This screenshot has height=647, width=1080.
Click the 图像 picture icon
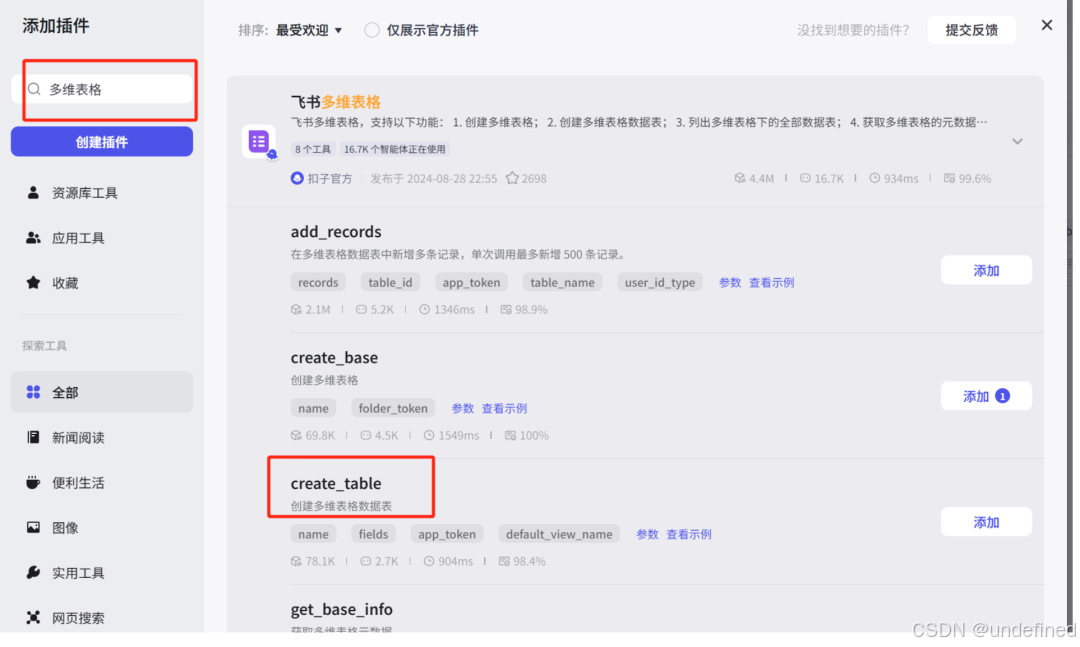coord(33,527)
